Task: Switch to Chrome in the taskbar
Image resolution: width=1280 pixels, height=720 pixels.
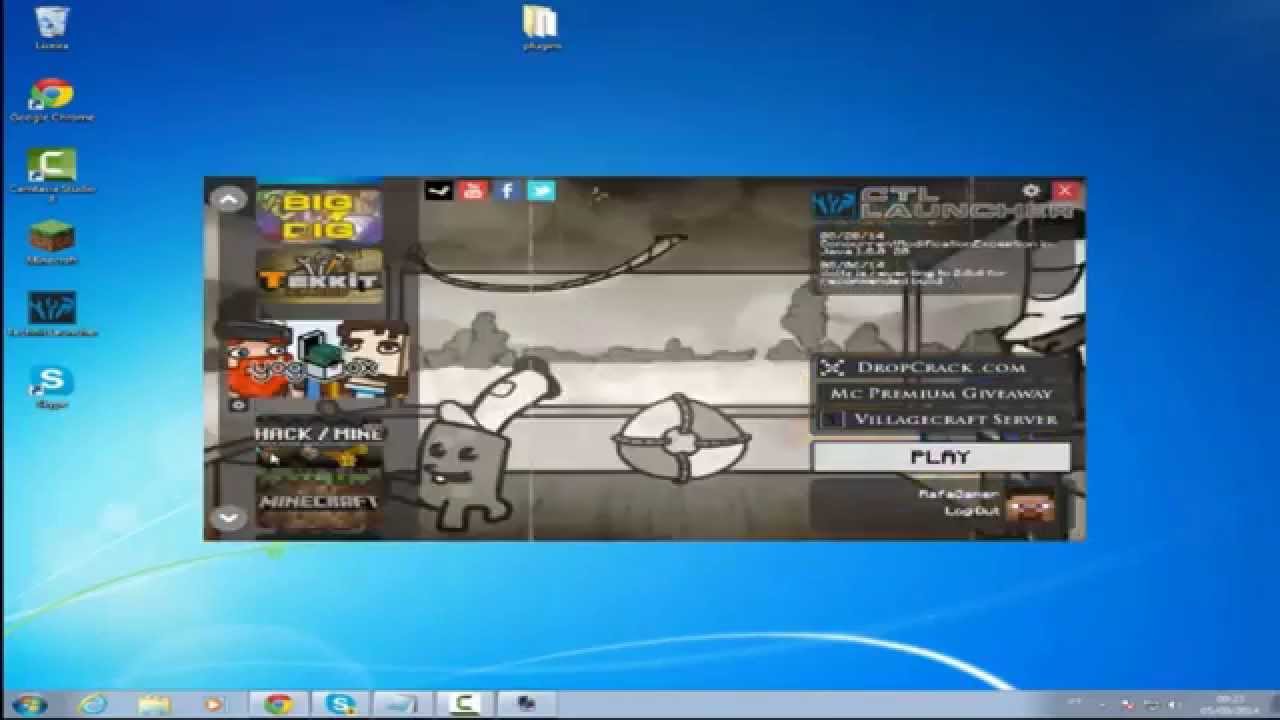Action: 278,704
